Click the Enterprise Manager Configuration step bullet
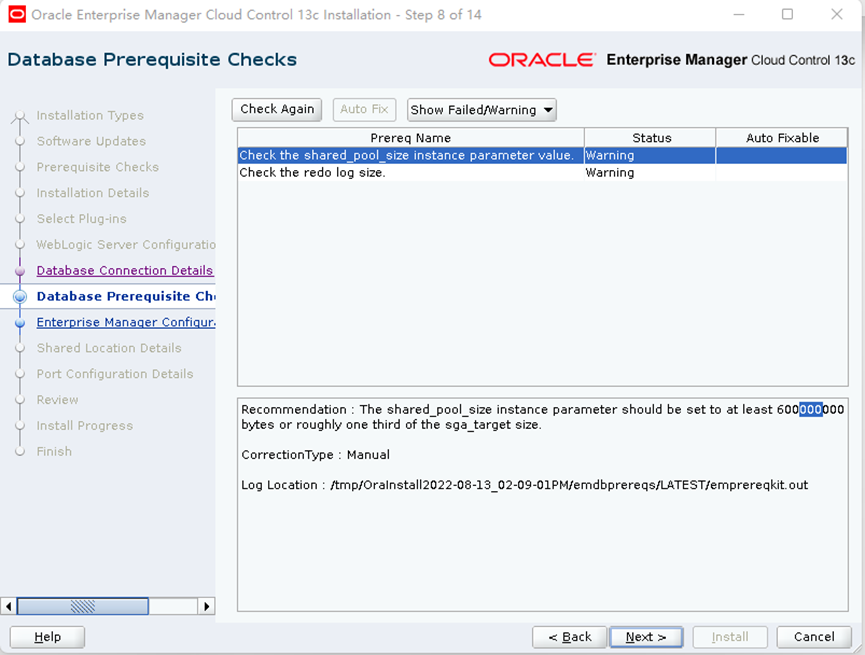 pos(20,323)
